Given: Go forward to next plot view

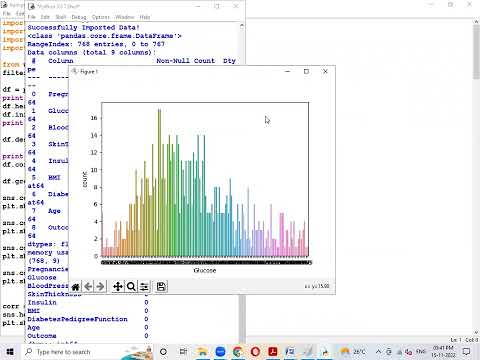Looking at the screenshot, I should pyautogui.click(x=100, y=287).
